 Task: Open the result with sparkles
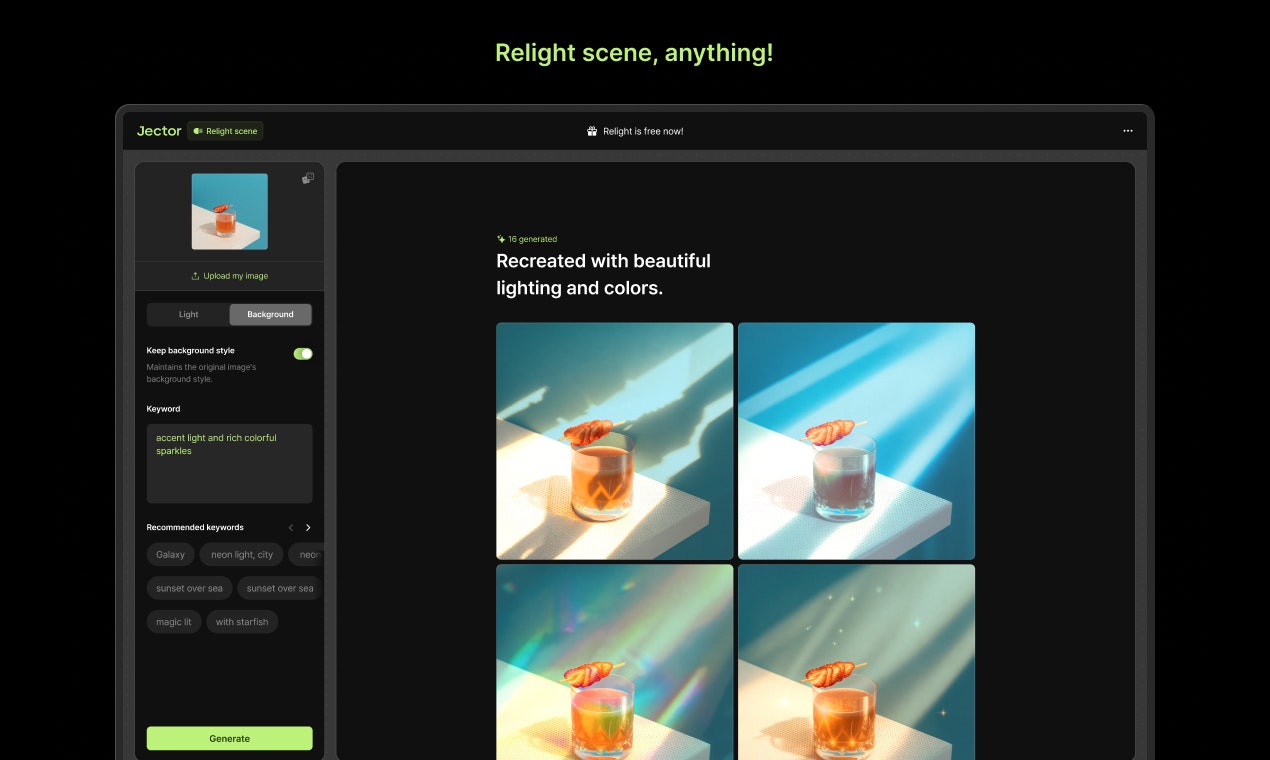(x=856, y=662)
